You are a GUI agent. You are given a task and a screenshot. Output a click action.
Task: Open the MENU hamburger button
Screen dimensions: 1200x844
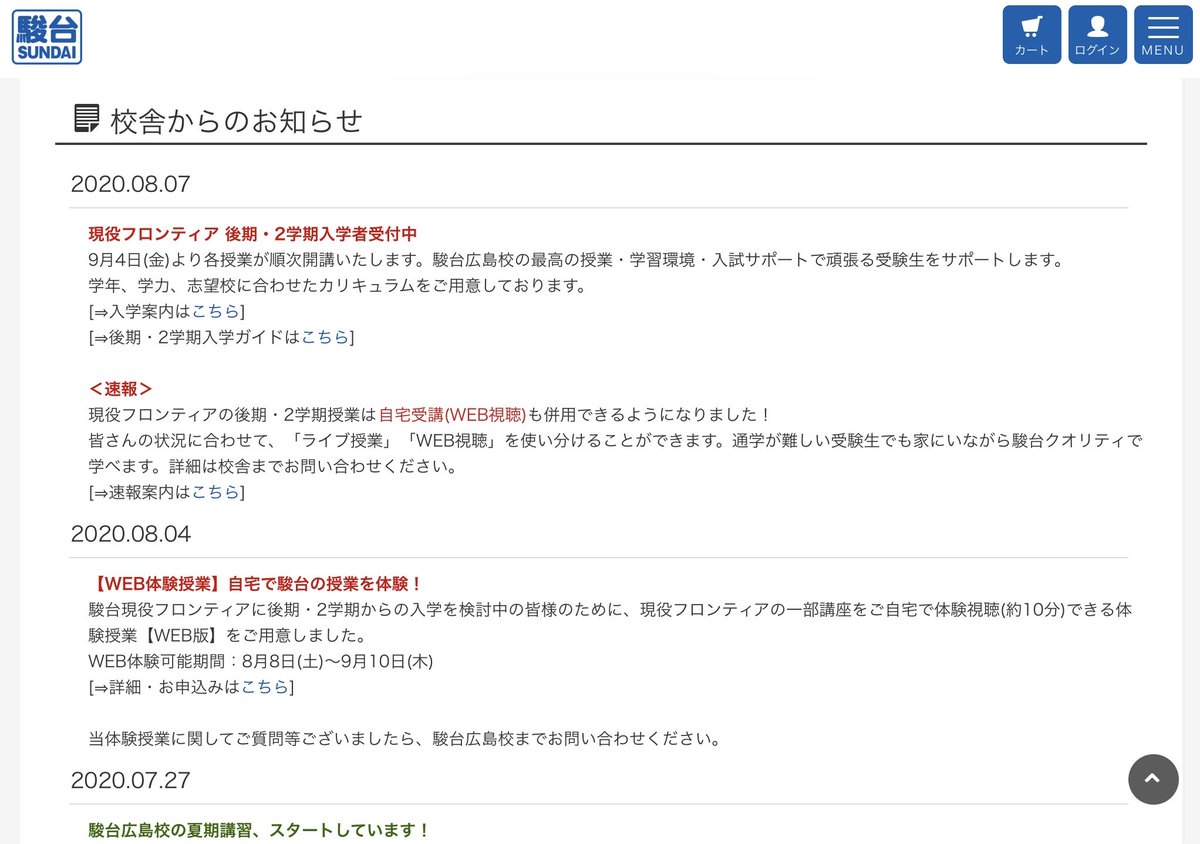(x=1163, y=35)
